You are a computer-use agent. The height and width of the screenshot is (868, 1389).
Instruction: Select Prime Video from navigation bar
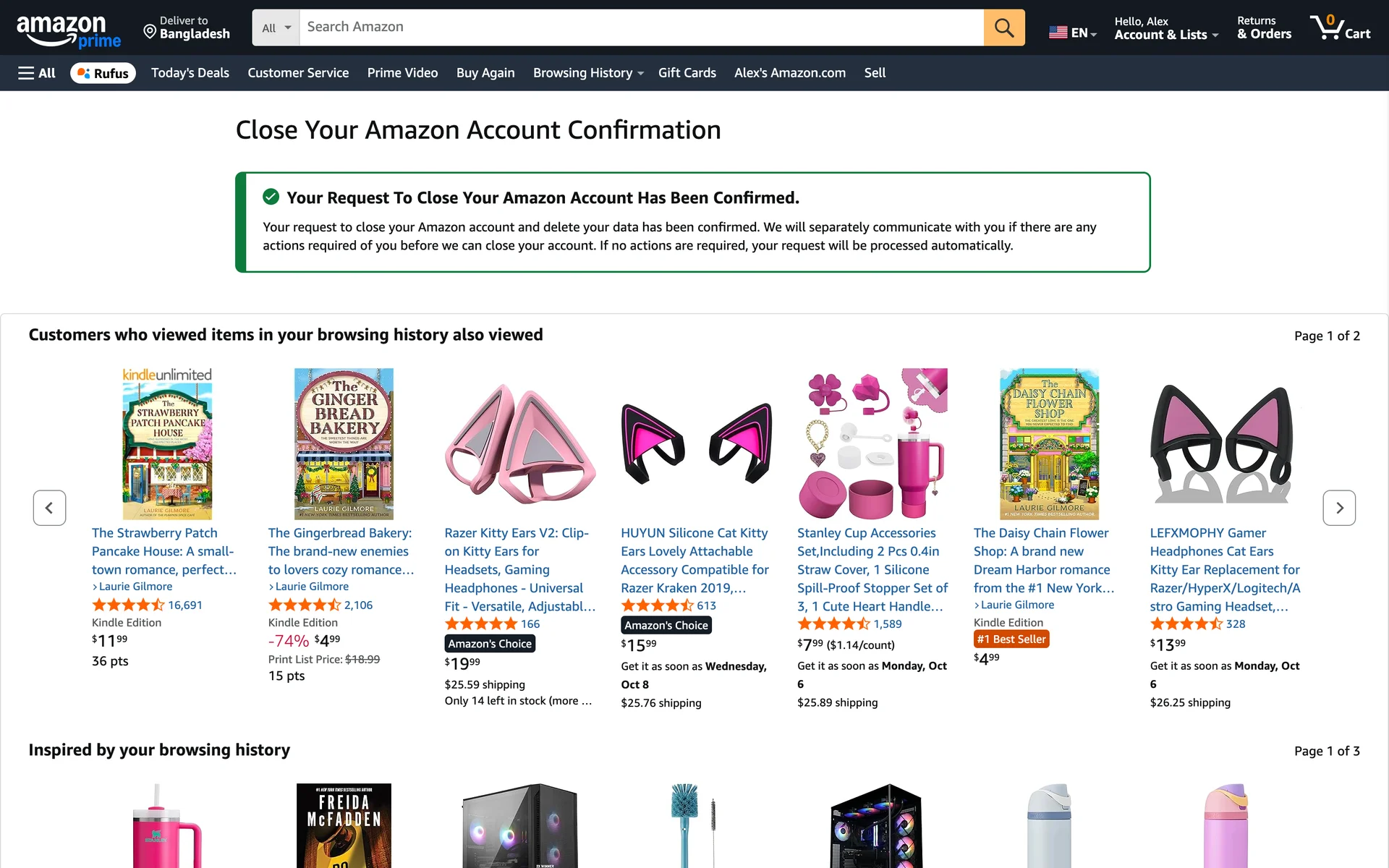point(402,73)
